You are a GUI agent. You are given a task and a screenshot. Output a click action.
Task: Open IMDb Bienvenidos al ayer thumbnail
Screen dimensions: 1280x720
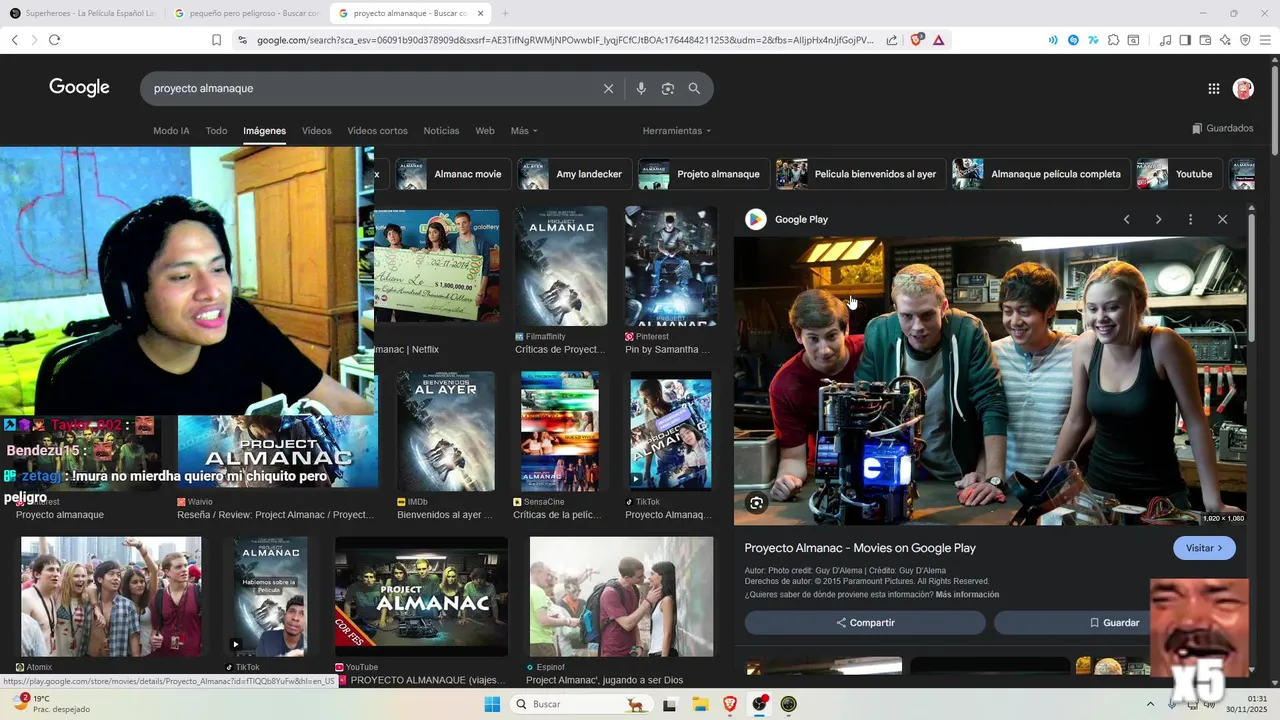[446, 431]
